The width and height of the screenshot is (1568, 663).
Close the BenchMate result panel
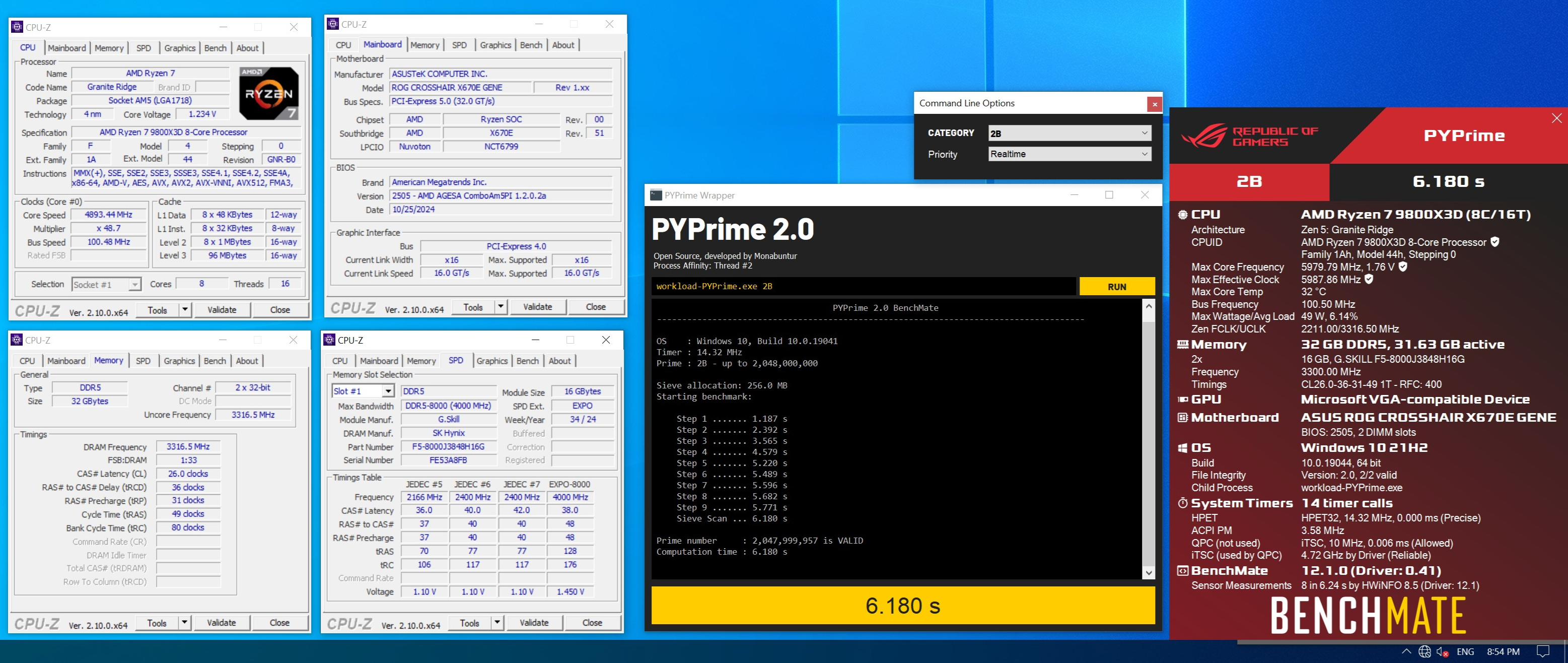(1556, 118)
